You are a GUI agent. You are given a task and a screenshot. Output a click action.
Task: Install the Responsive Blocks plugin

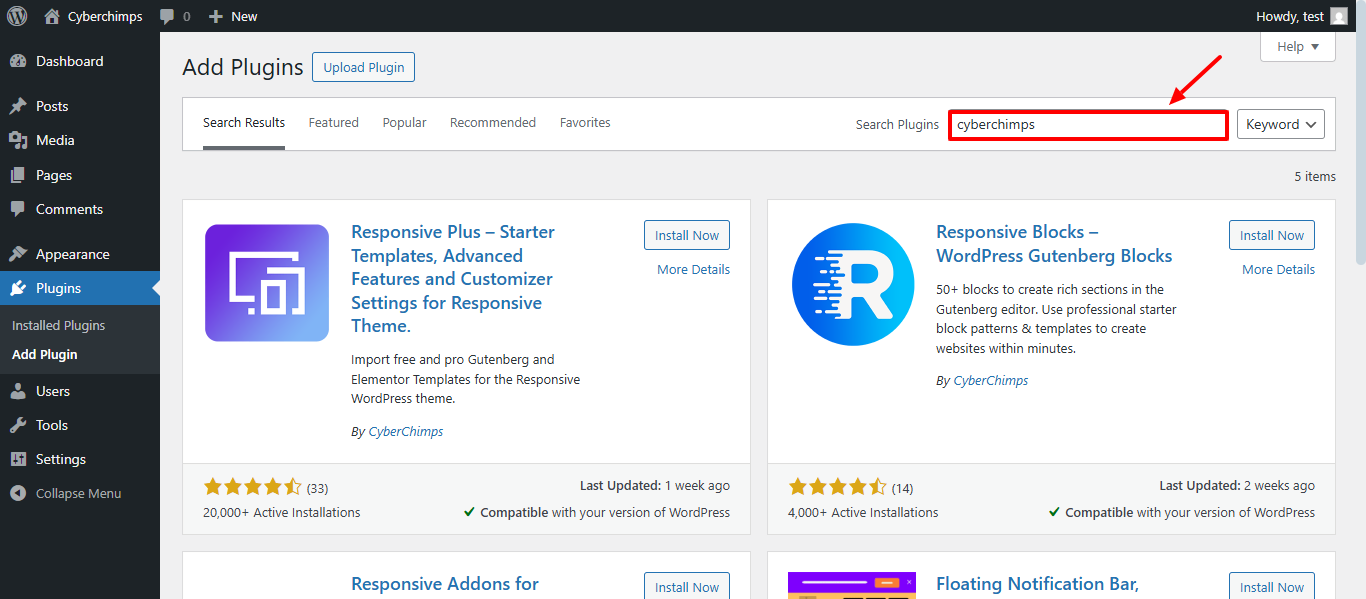point(1272,235)
